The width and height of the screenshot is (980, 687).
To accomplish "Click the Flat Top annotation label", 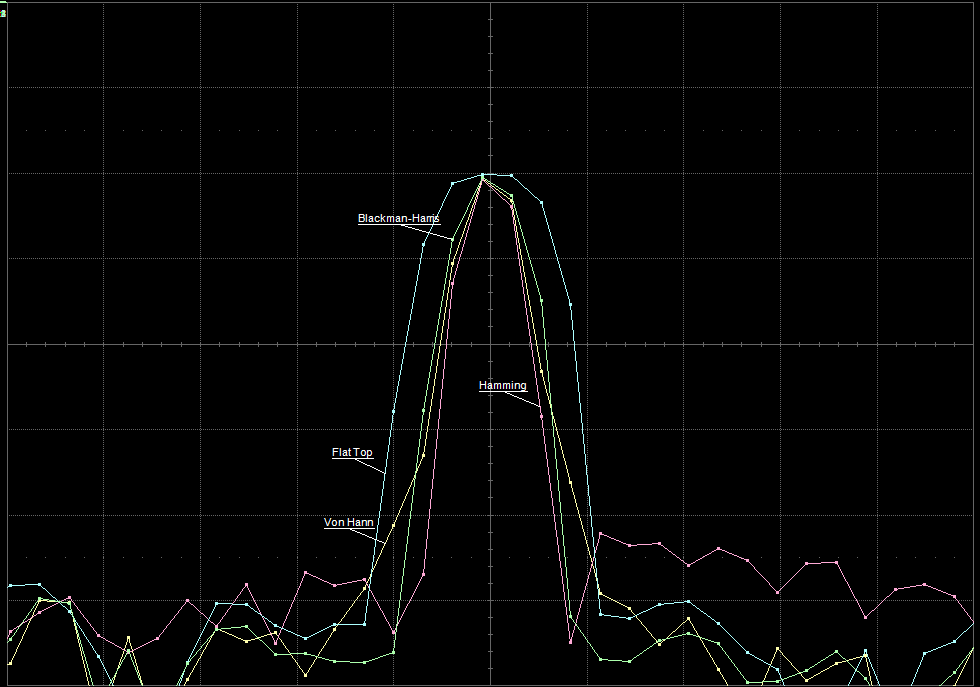I will pyautogui.click(x=352, y=452).
